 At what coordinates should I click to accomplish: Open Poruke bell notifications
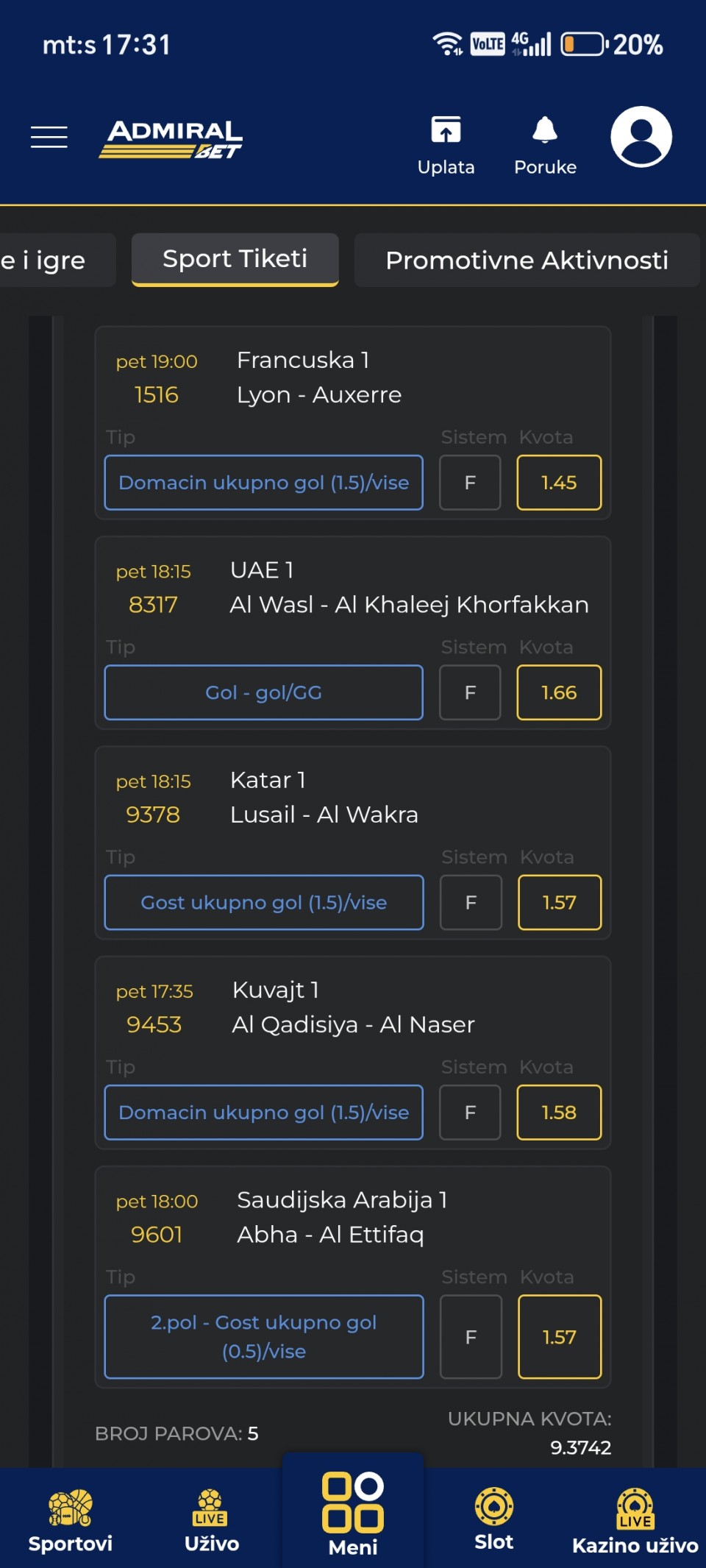(545, 145)
